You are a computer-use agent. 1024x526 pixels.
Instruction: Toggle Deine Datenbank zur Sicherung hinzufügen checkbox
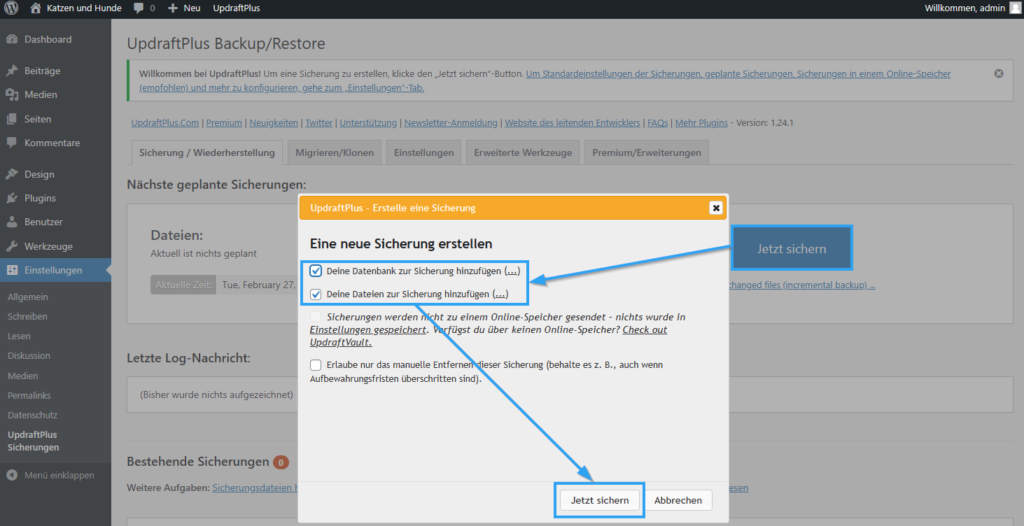[316, 271]
